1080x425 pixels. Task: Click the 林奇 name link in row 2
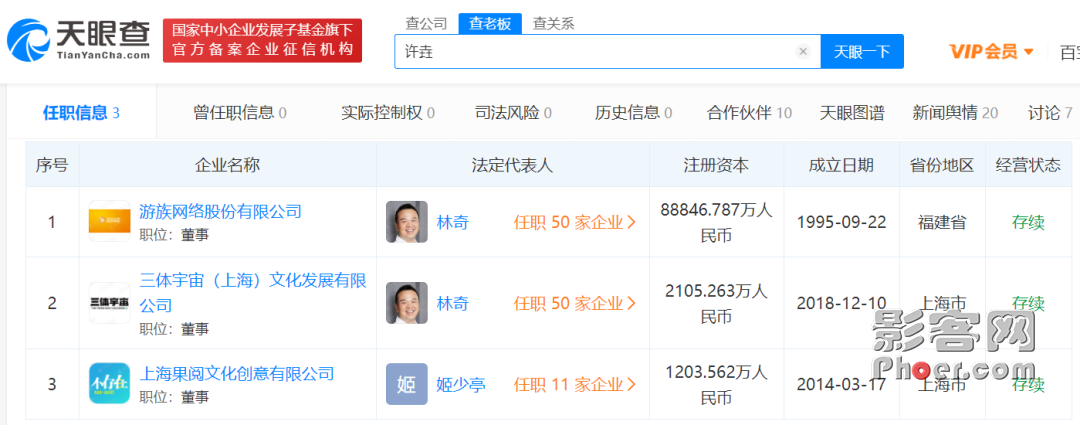click(x=453, y=303)
